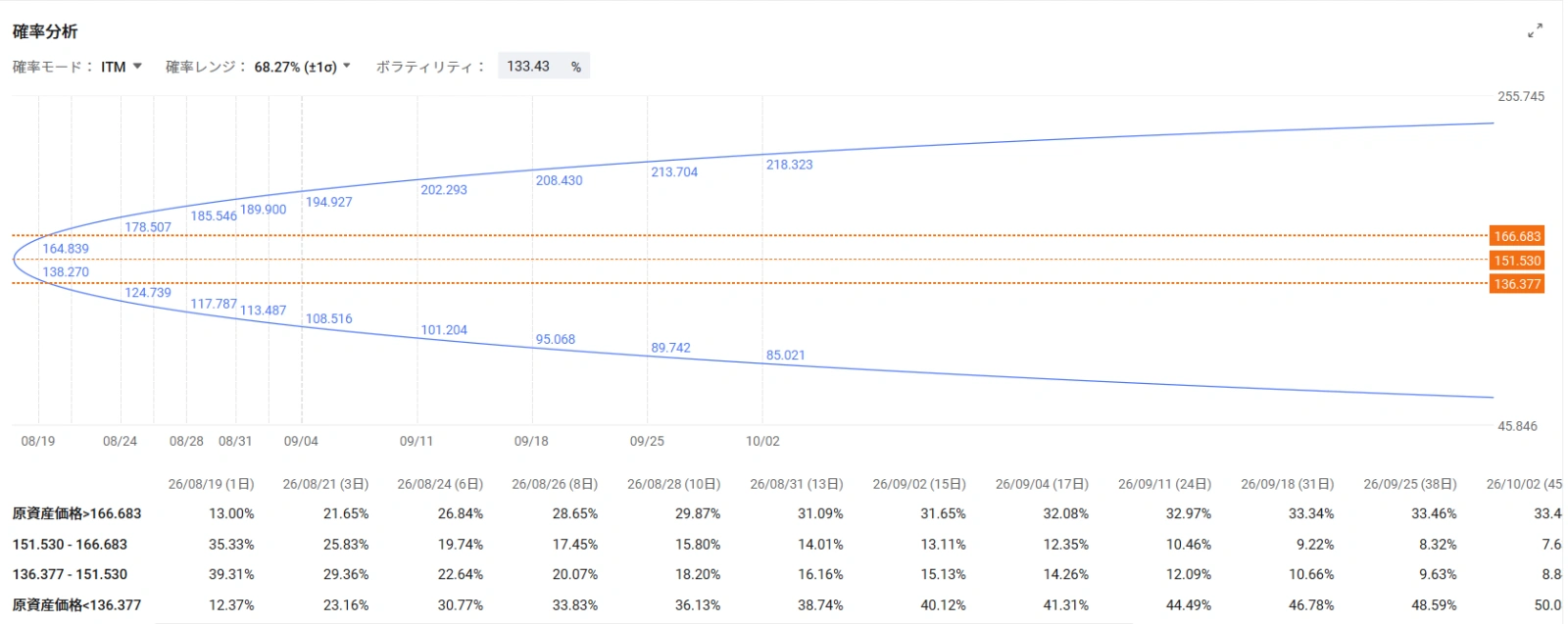Click the upper value 213.704
Viewport: 1568px width, 624px height.
[x=674, y=171]
